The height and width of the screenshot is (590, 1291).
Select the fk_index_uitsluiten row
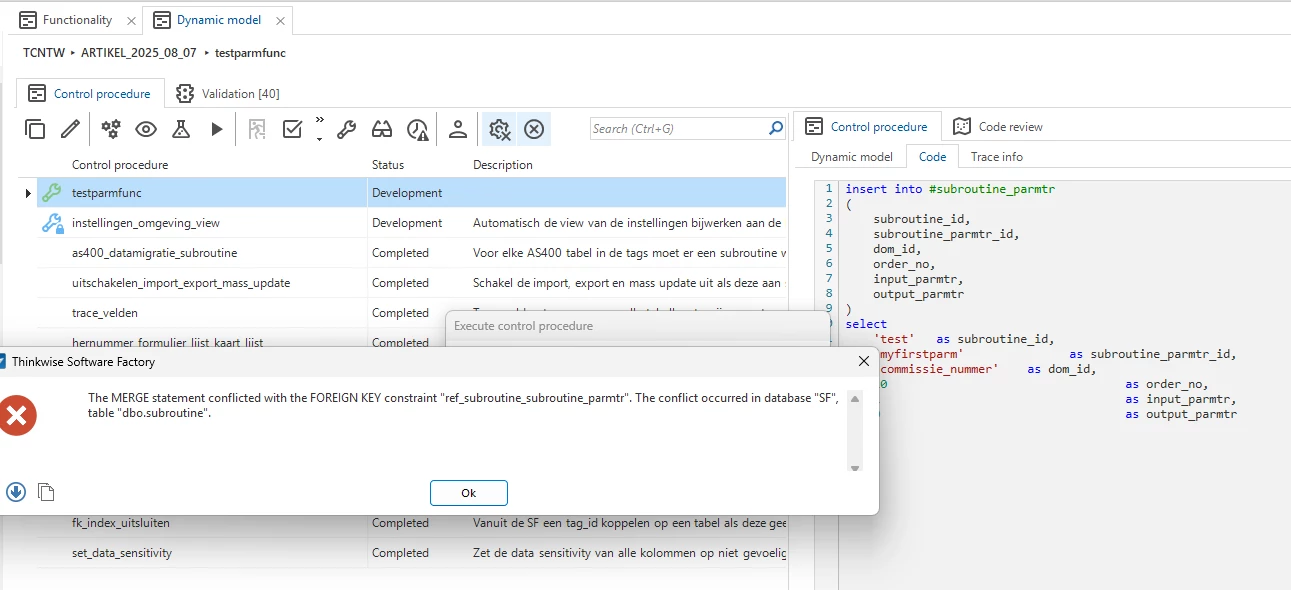point(411,523)
